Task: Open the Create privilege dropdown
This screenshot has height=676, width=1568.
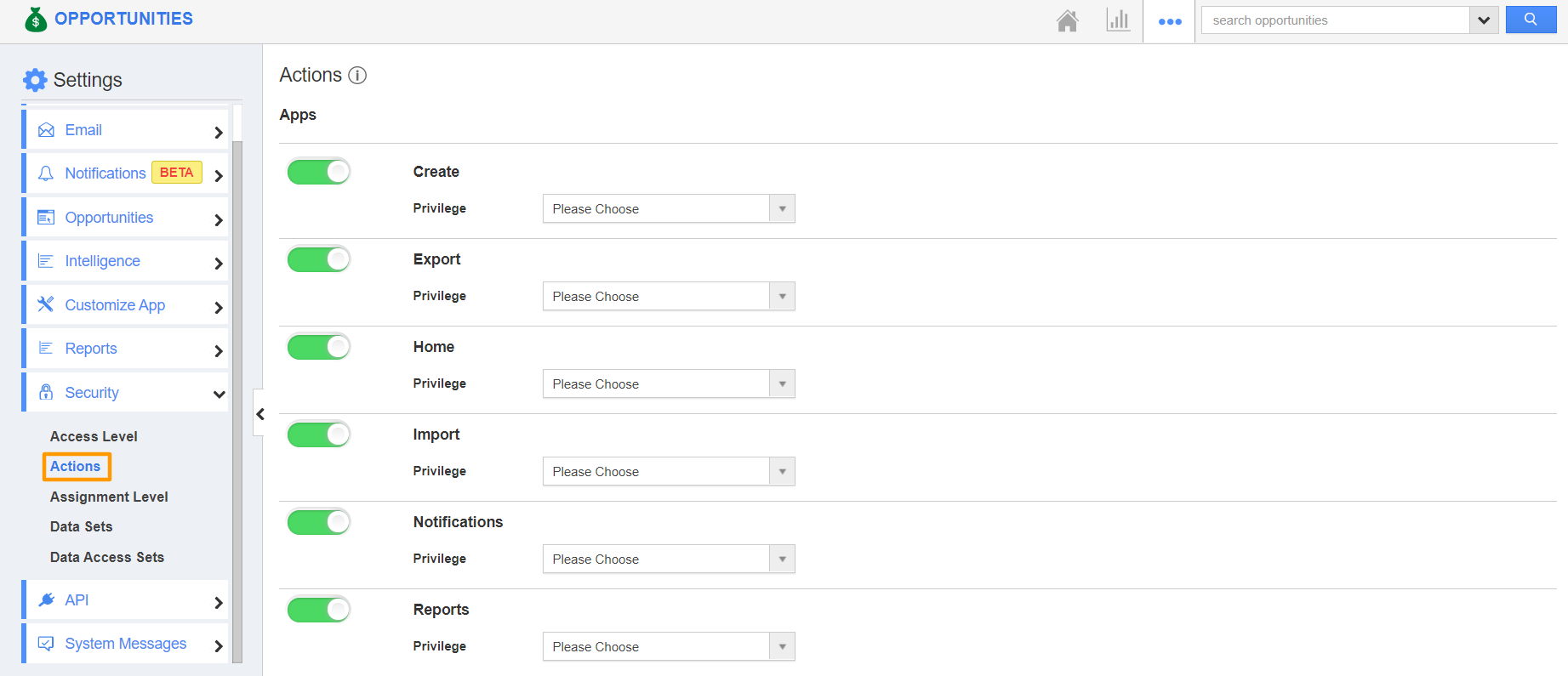Action: click(x=669, y=209)
